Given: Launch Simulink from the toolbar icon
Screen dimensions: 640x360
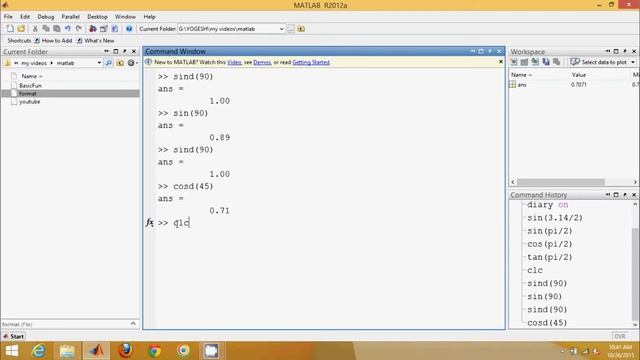Looking at the screenshot, I should [93, 29].
